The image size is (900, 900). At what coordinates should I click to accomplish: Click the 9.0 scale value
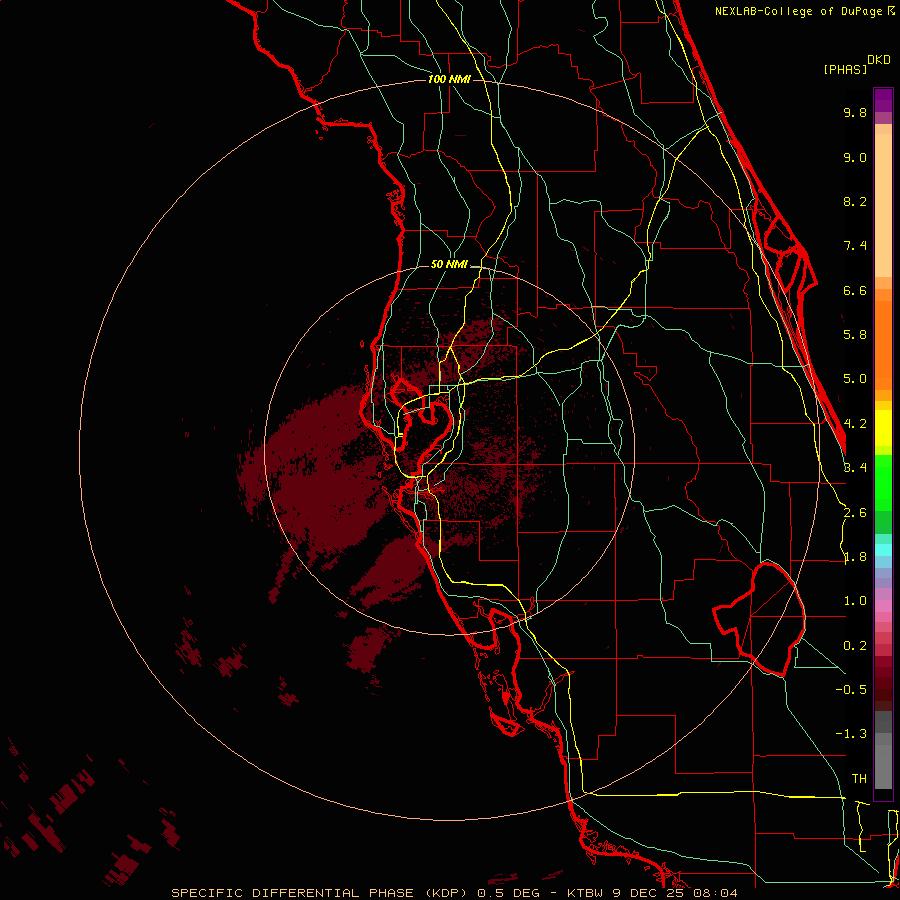coord(855,157)
